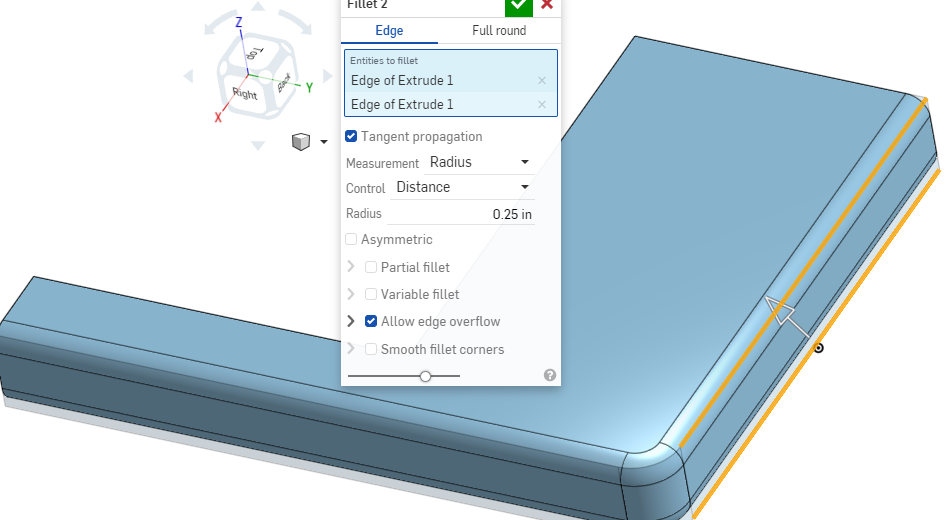Open the fillet help icon

(x=550, y=375)
